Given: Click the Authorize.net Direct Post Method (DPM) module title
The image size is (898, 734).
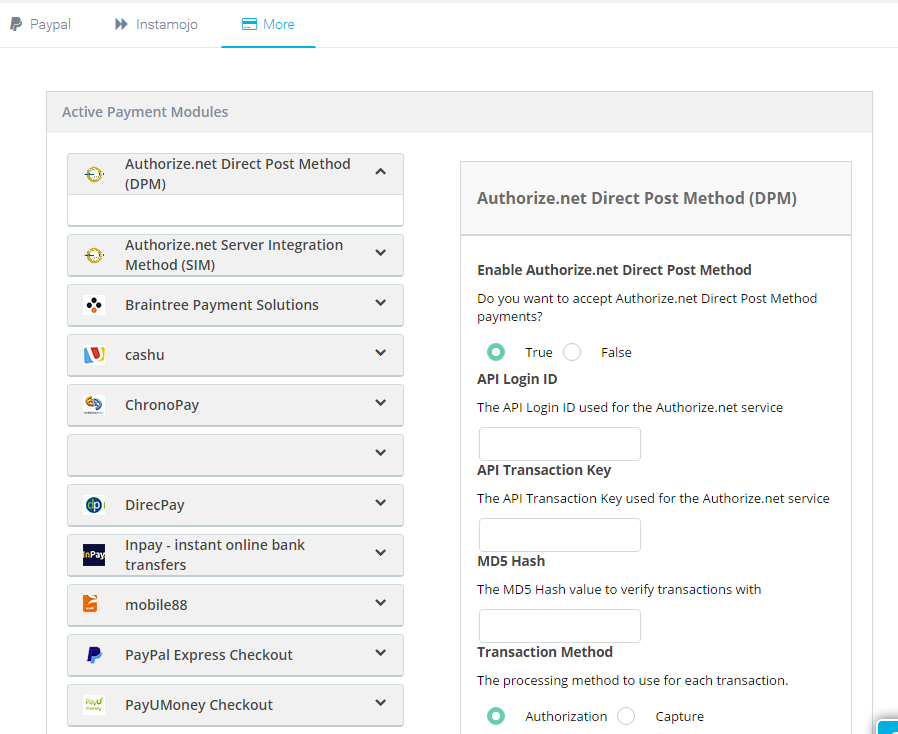Looking at the screenshot, I should (x=238, y=174).
